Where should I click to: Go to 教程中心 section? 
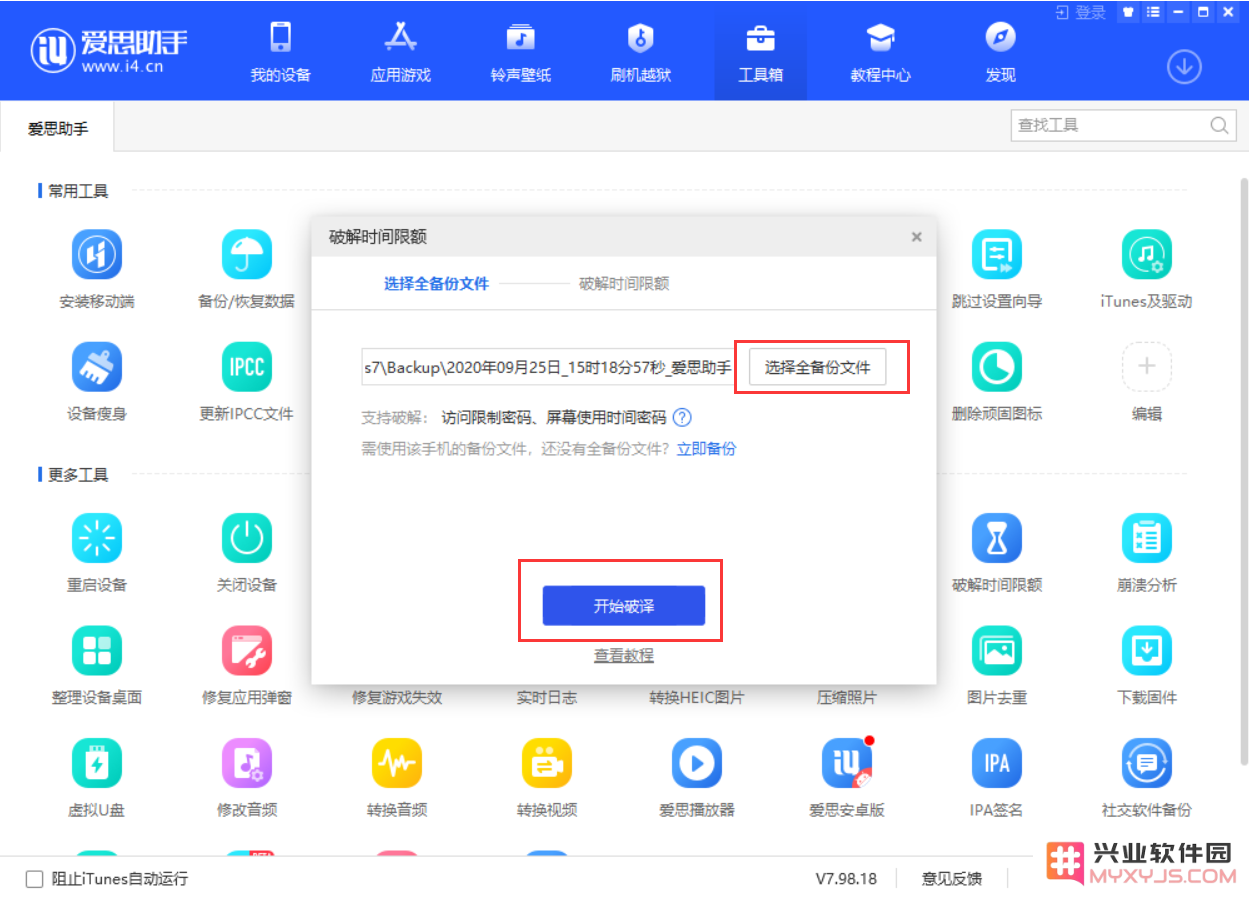880,53
